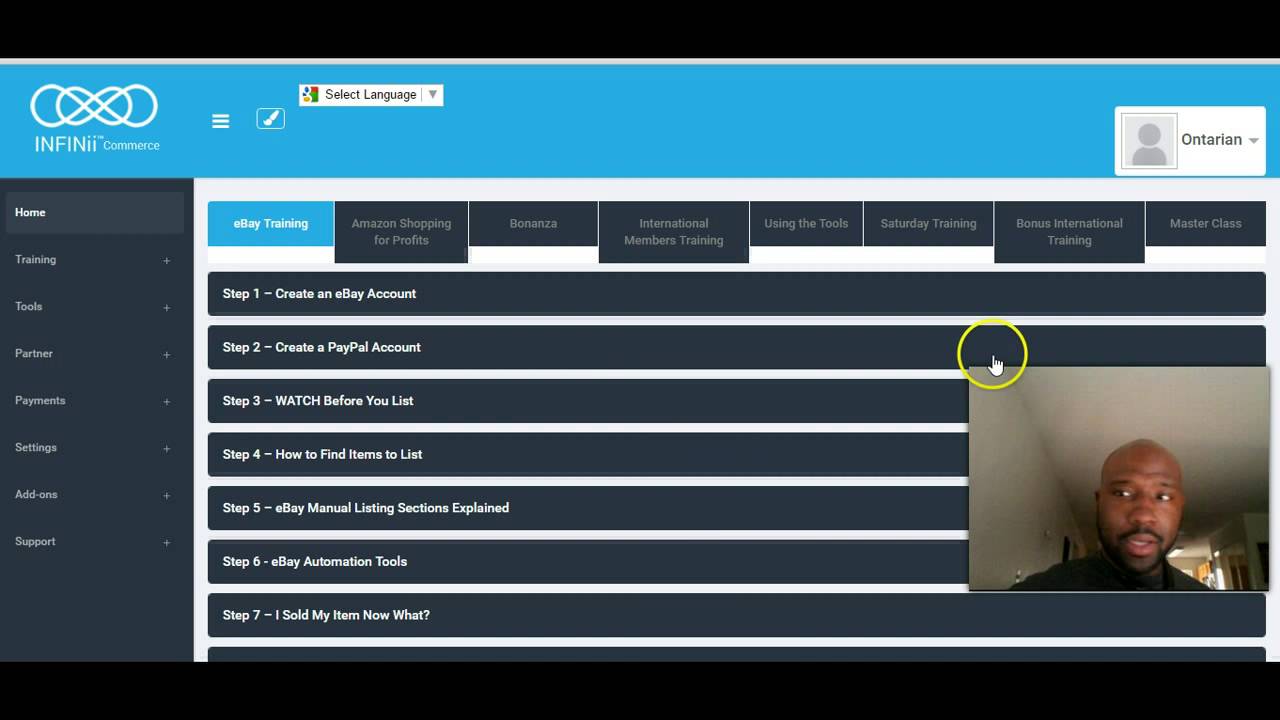The image size is (1280, 720).
Task: Open the Settings sidebar menu
Action: tap(36, 447)
